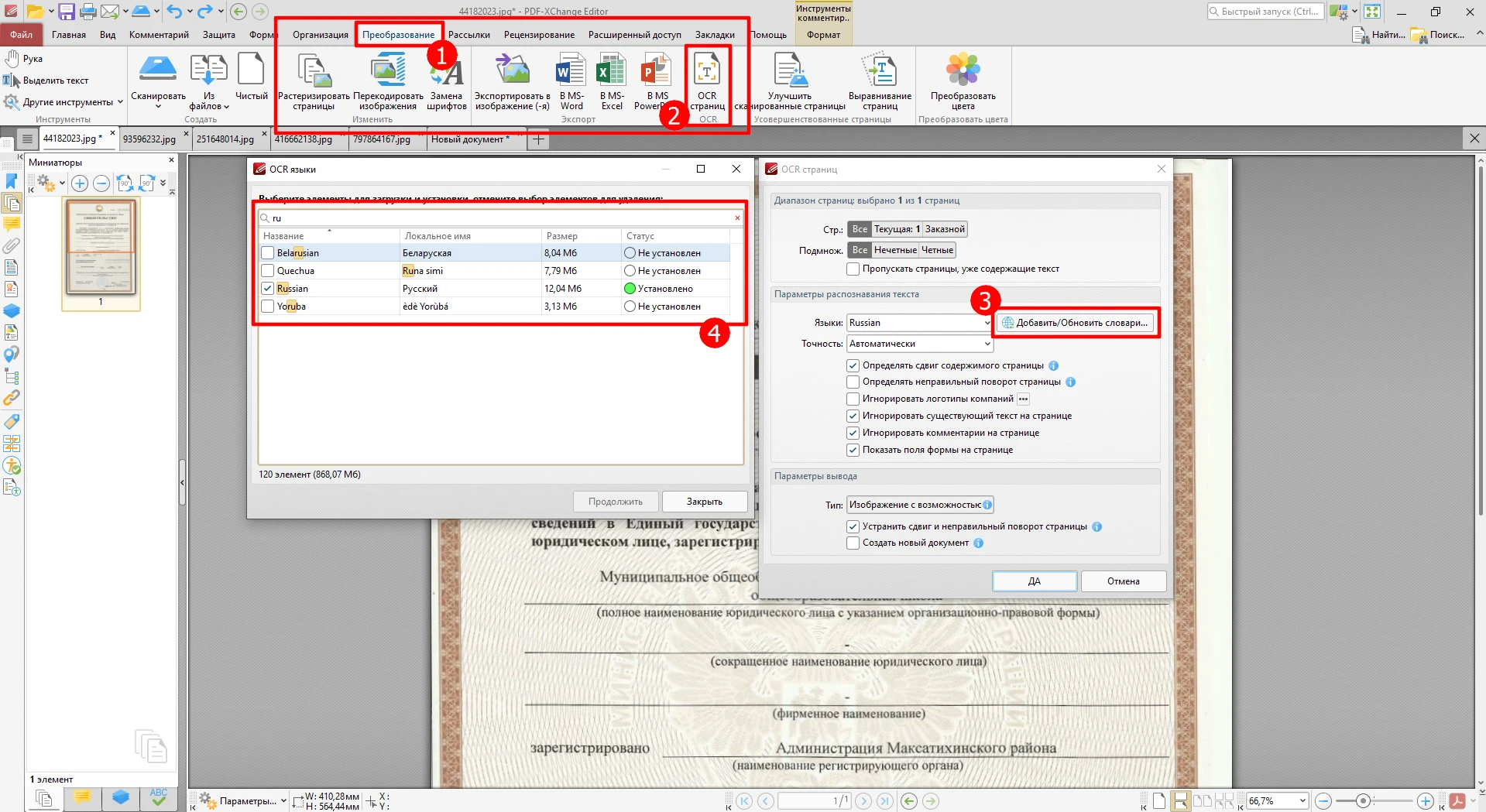Zoom in thumbnails panel plus icon
The width and height of the screenshot is (1486, 812).
coord(79,183)
